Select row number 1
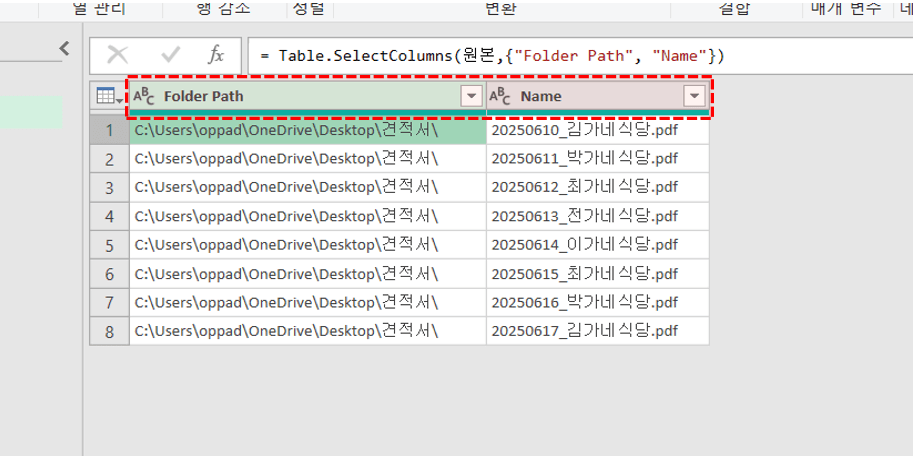This screenshot has height=456, width=913. point(109,130)
